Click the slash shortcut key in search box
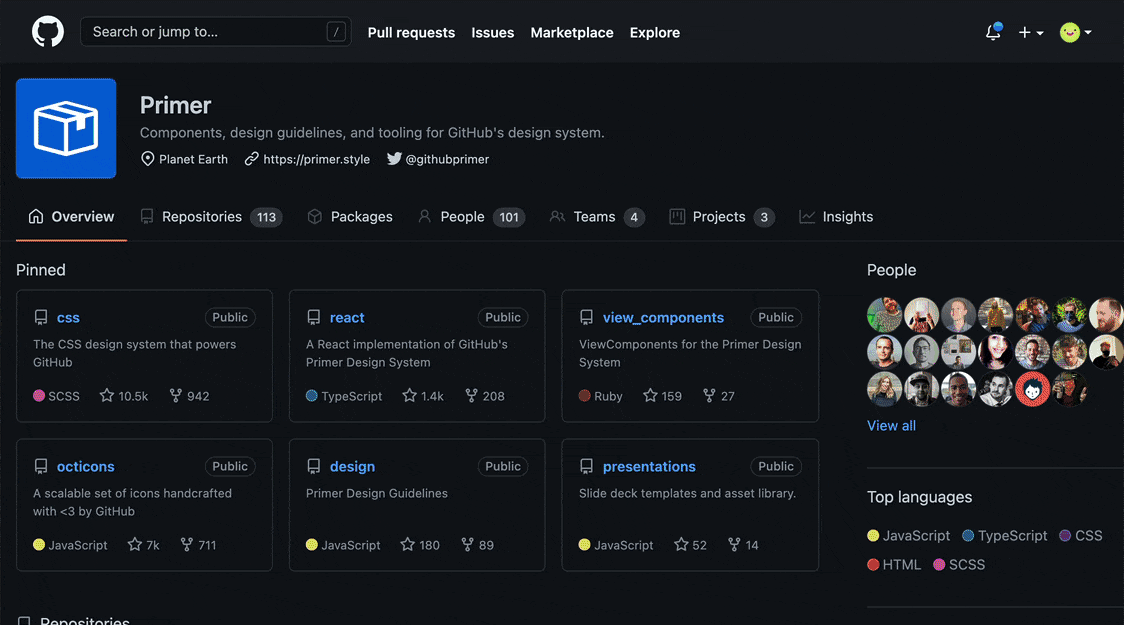1124x625 pixels. click(x=336, y=32)
